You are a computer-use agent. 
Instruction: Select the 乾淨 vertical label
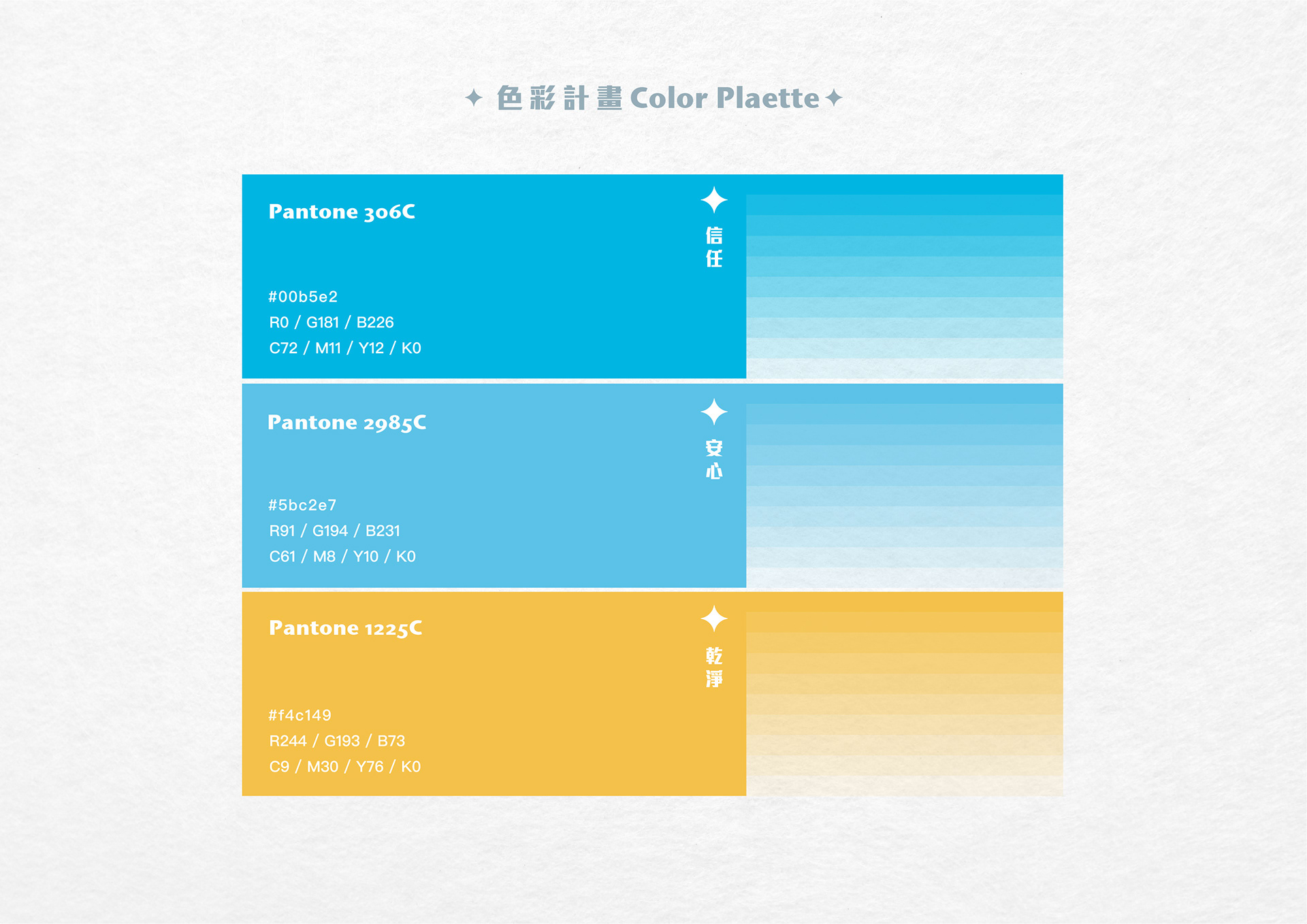coord(714,667)
